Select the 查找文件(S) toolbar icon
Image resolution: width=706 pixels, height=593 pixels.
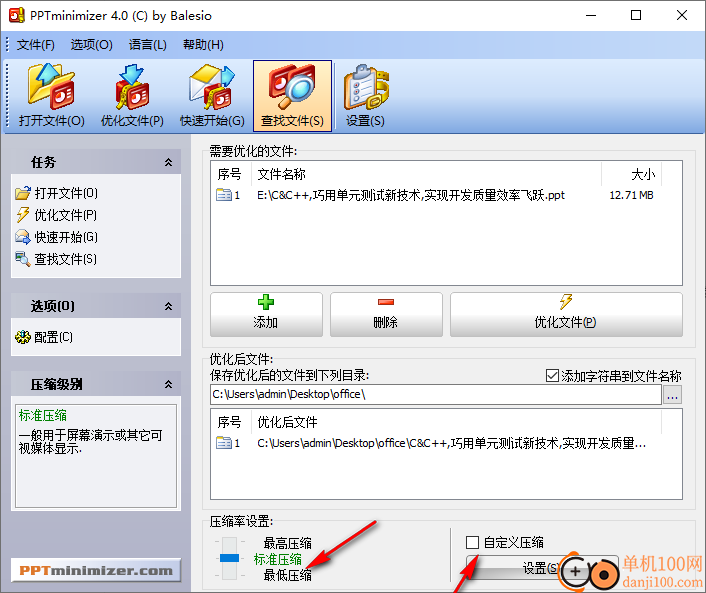coord(292,96)
